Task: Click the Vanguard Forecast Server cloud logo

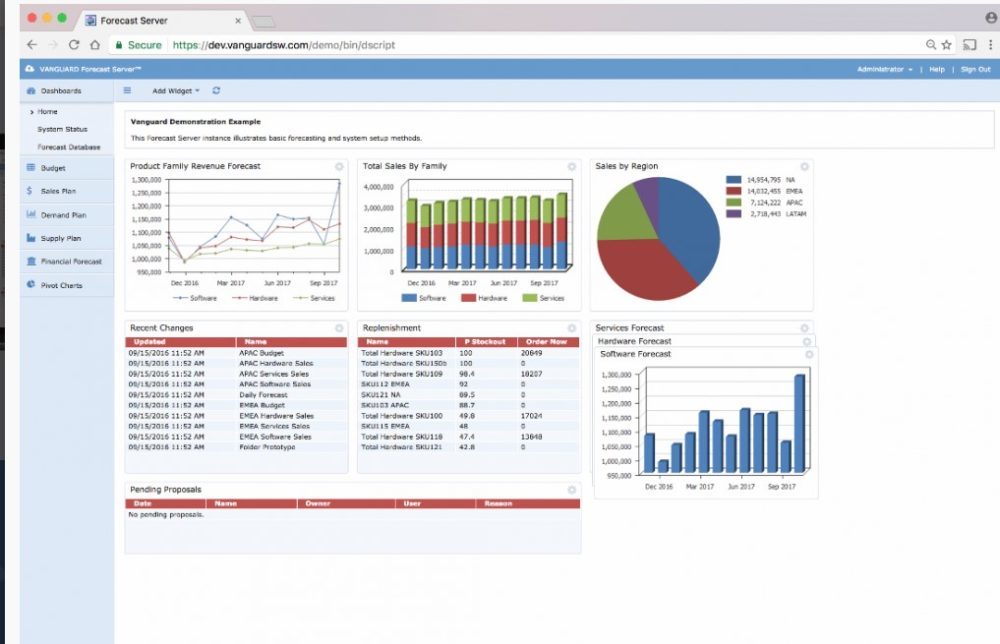Action: [29, 69]
